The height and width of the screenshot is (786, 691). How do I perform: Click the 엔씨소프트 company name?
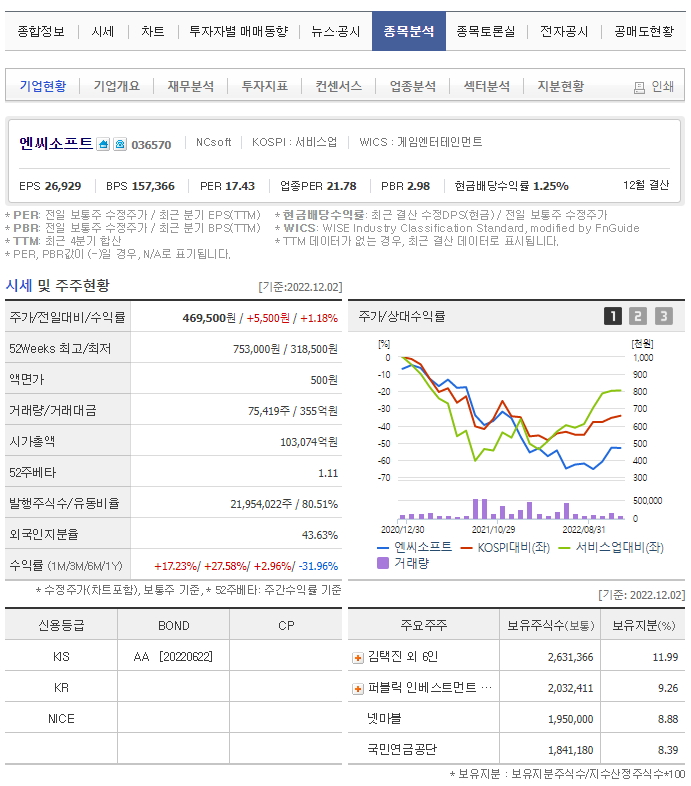(56, 143)
